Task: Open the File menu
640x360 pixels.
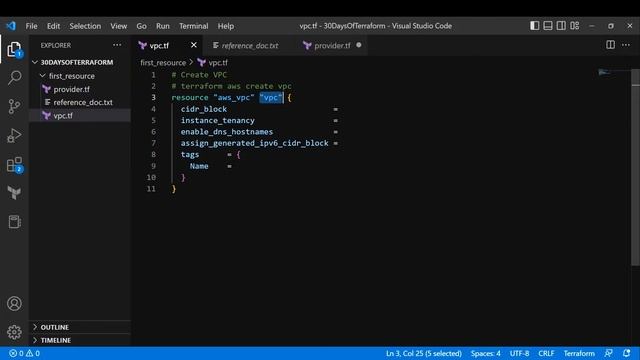Action: pyautogui.click(x=31, y=26)
